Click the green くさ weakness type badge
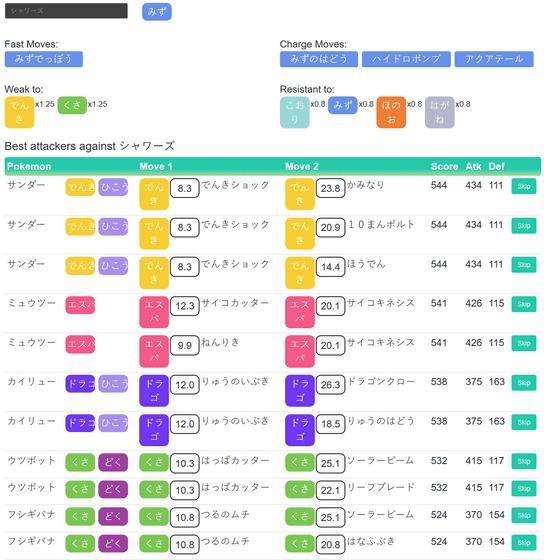 coord(72,105)
